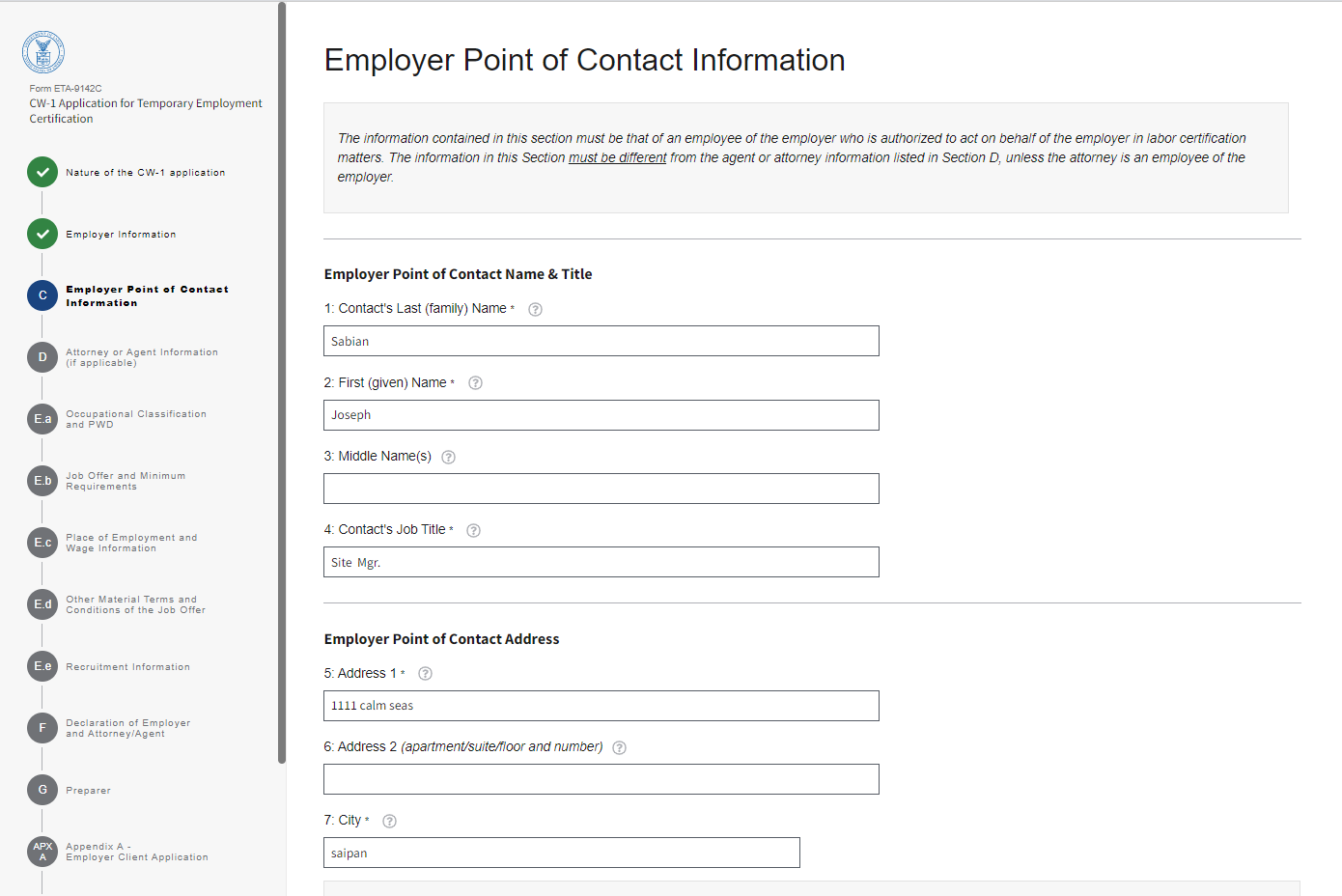
Task: Select step D Attorney or Agent Information
Action: (x=42, y=357)
